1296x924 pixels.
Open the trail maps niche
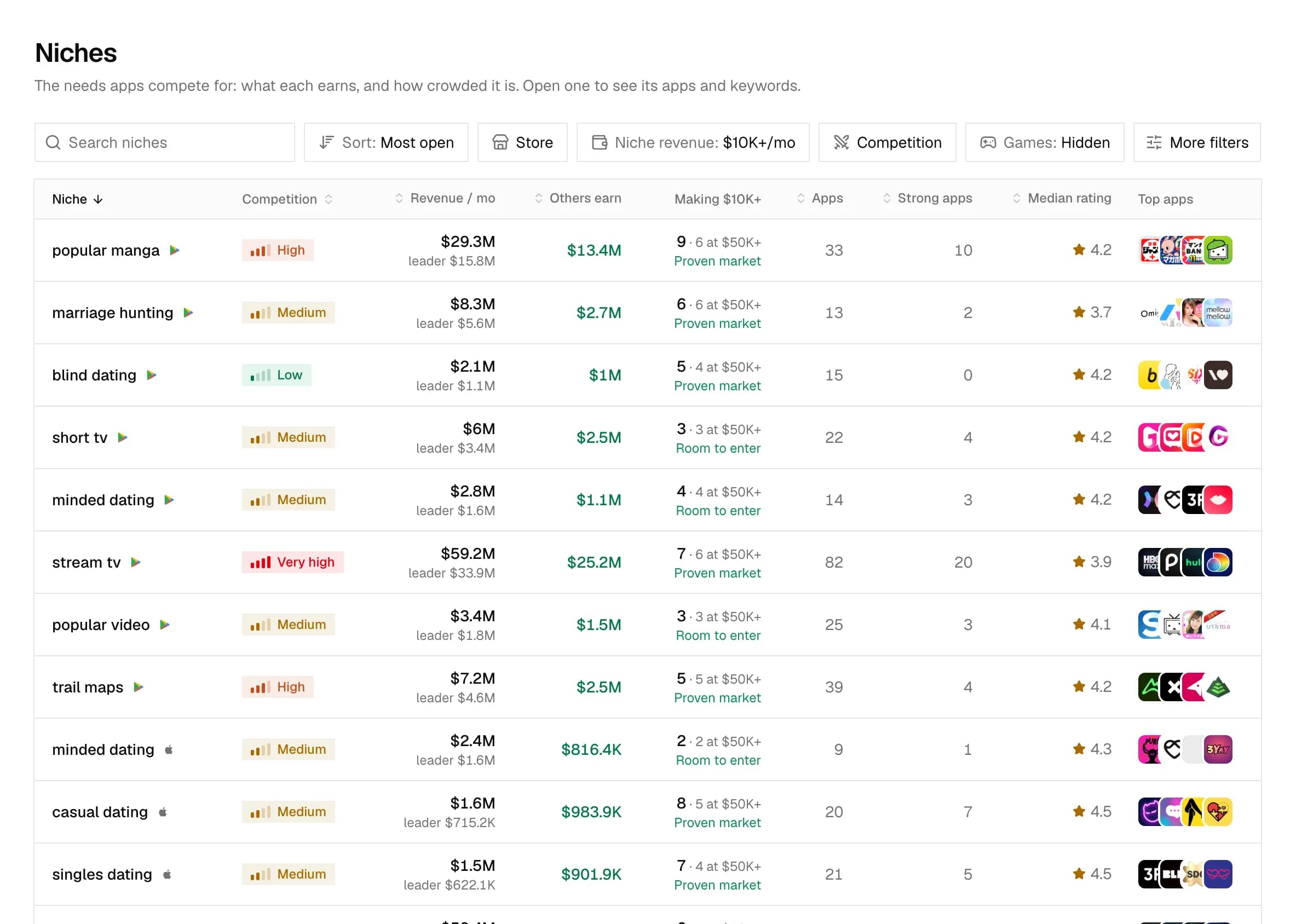pyautogui.click(x=88, y=688)
